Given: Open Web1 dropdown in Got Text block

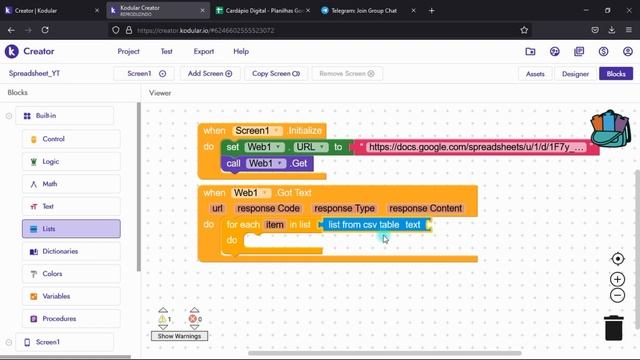Looking at the screenshot, I should click(251, 193).
